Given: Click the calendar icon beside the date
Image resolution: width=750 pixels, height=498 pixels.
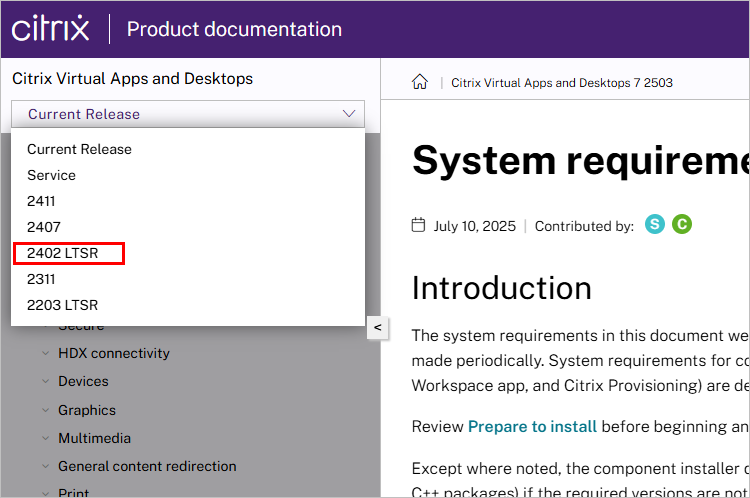Looking at the screenshot, I should point(419,224).
